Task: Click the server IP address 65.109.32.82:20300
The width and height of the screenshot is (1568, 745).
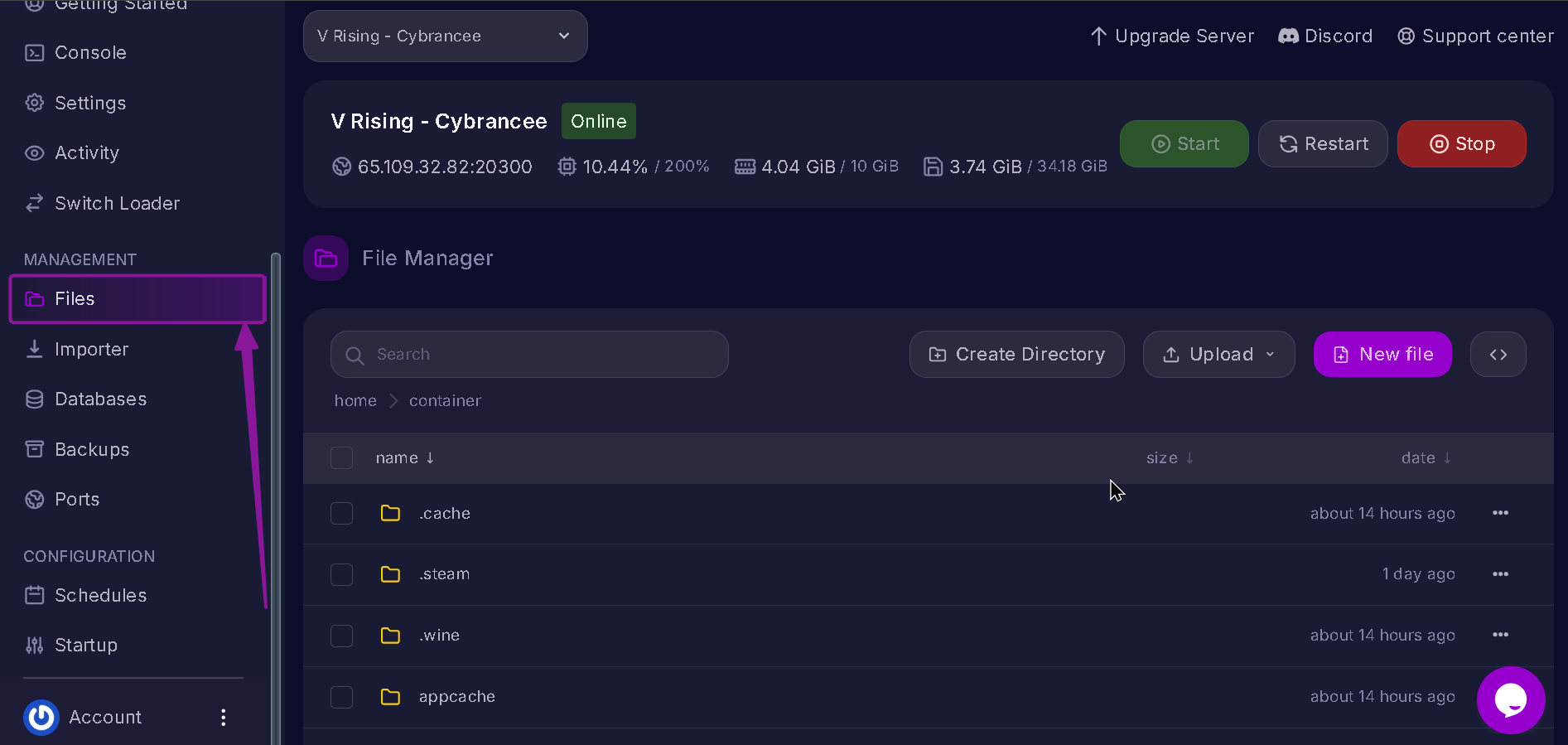Action: 445,167
